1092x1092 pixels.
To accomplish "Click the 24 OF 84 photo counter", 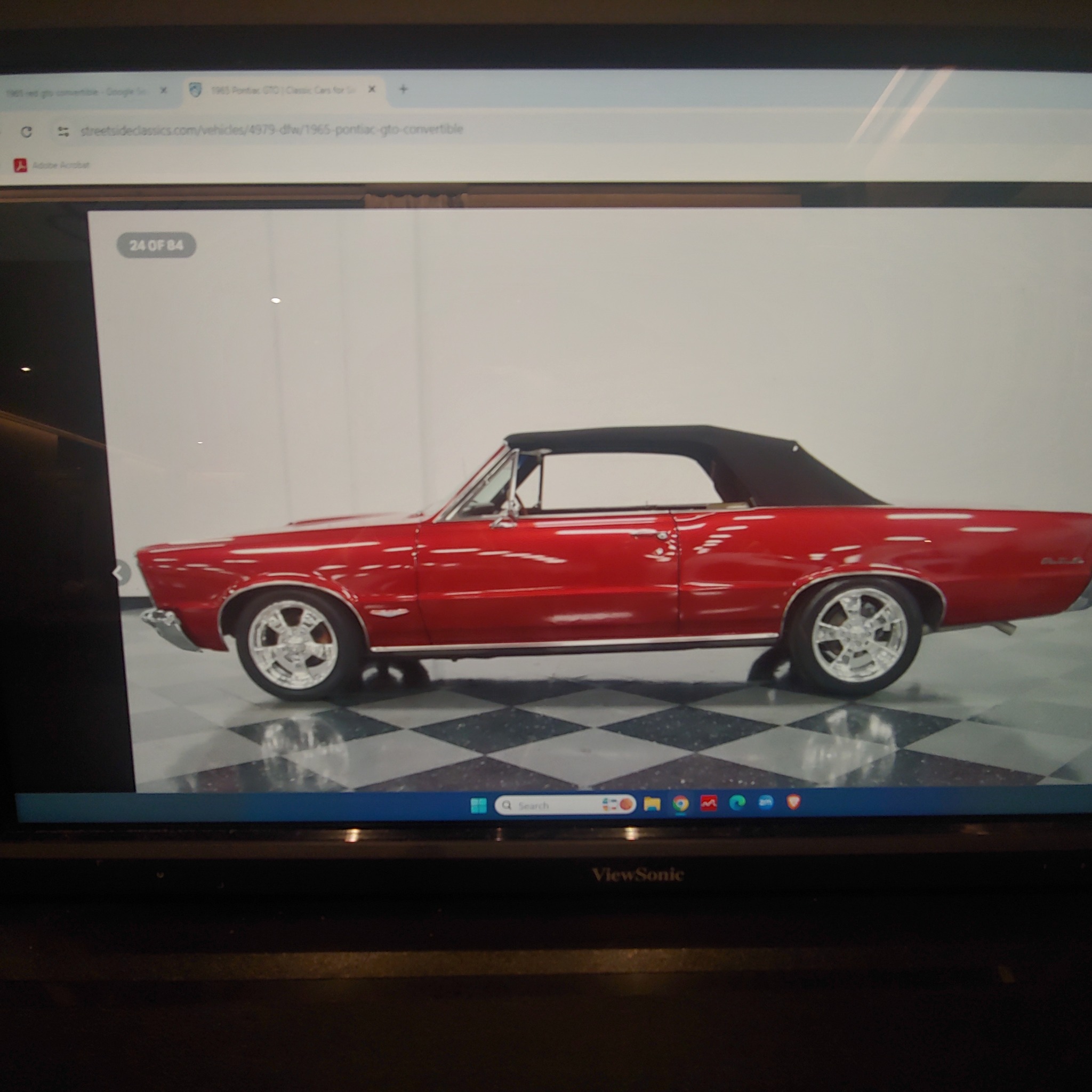I will [x=156, y=245].
